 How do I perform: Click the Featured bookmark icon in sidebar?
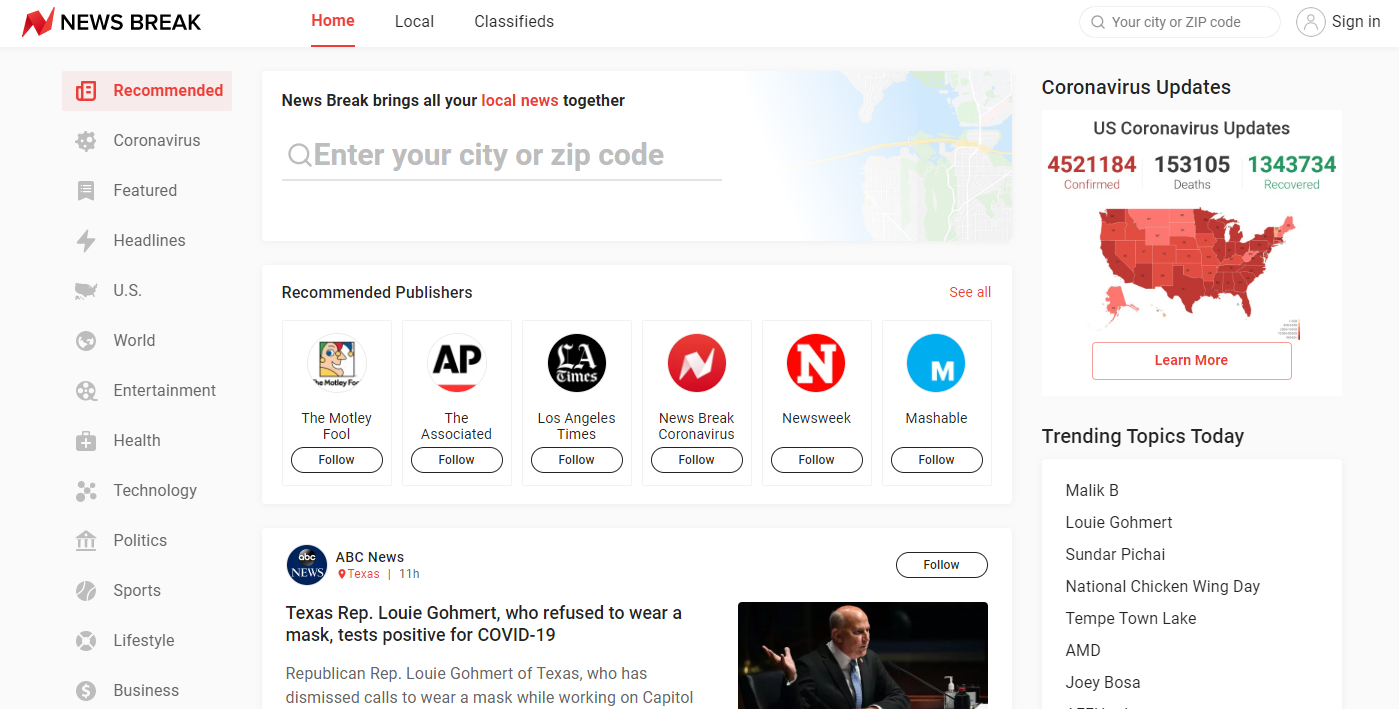tap(86, 191)
